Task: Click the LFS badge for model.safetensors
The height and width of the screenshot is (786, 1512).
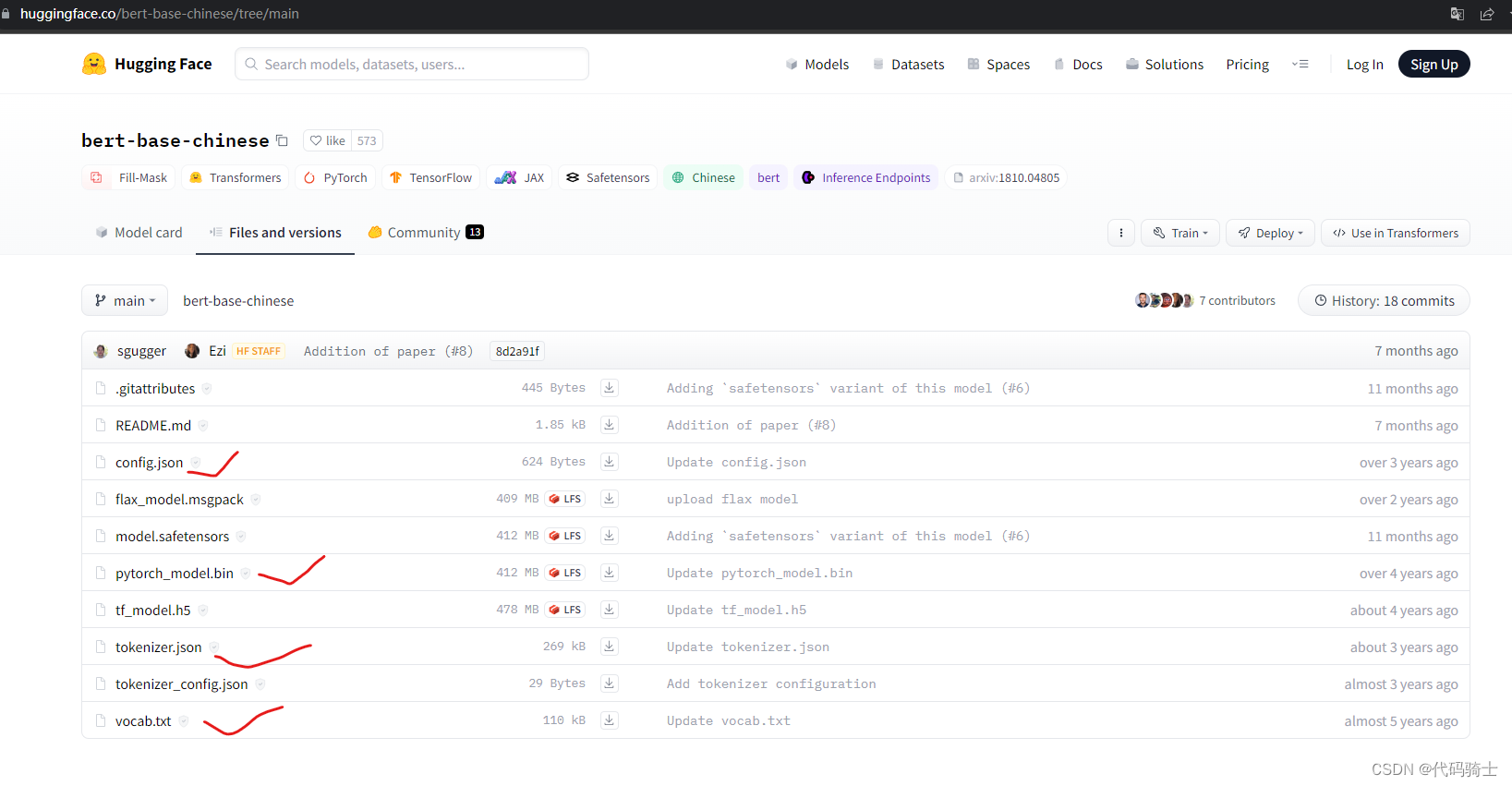Action: (564, 536)
